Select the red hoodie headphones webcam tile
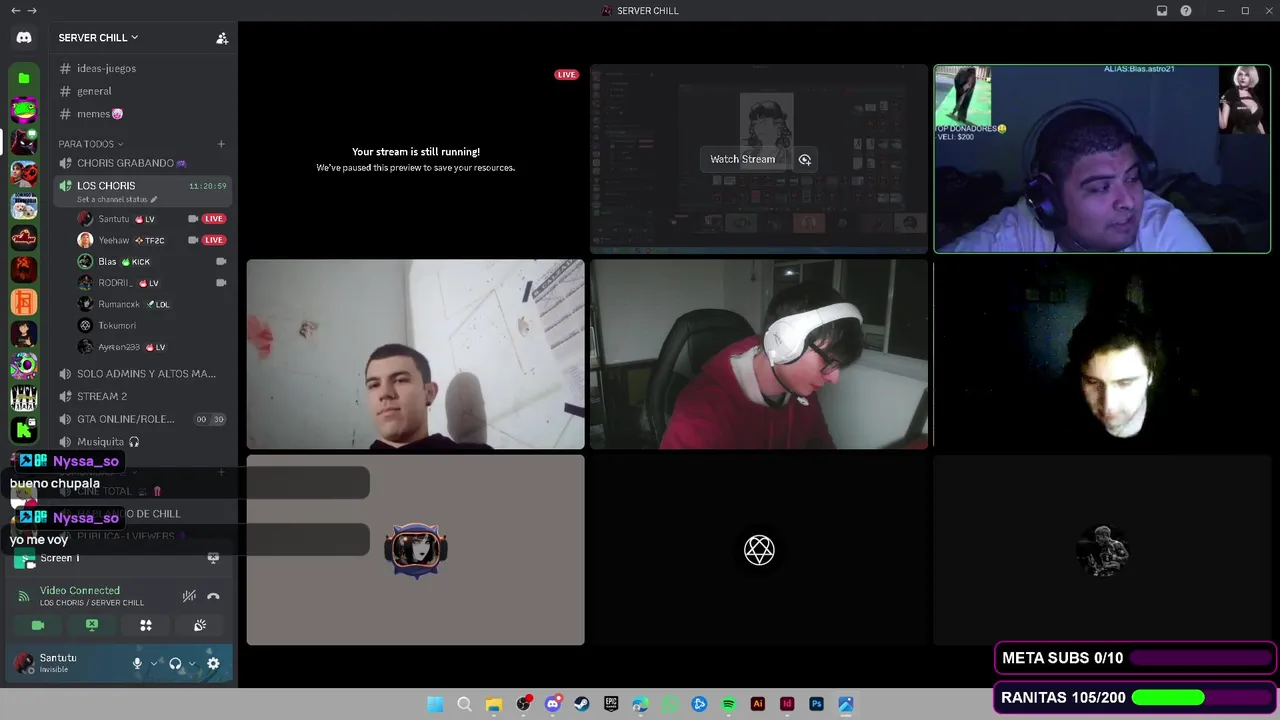 click(x=759, y=354)
